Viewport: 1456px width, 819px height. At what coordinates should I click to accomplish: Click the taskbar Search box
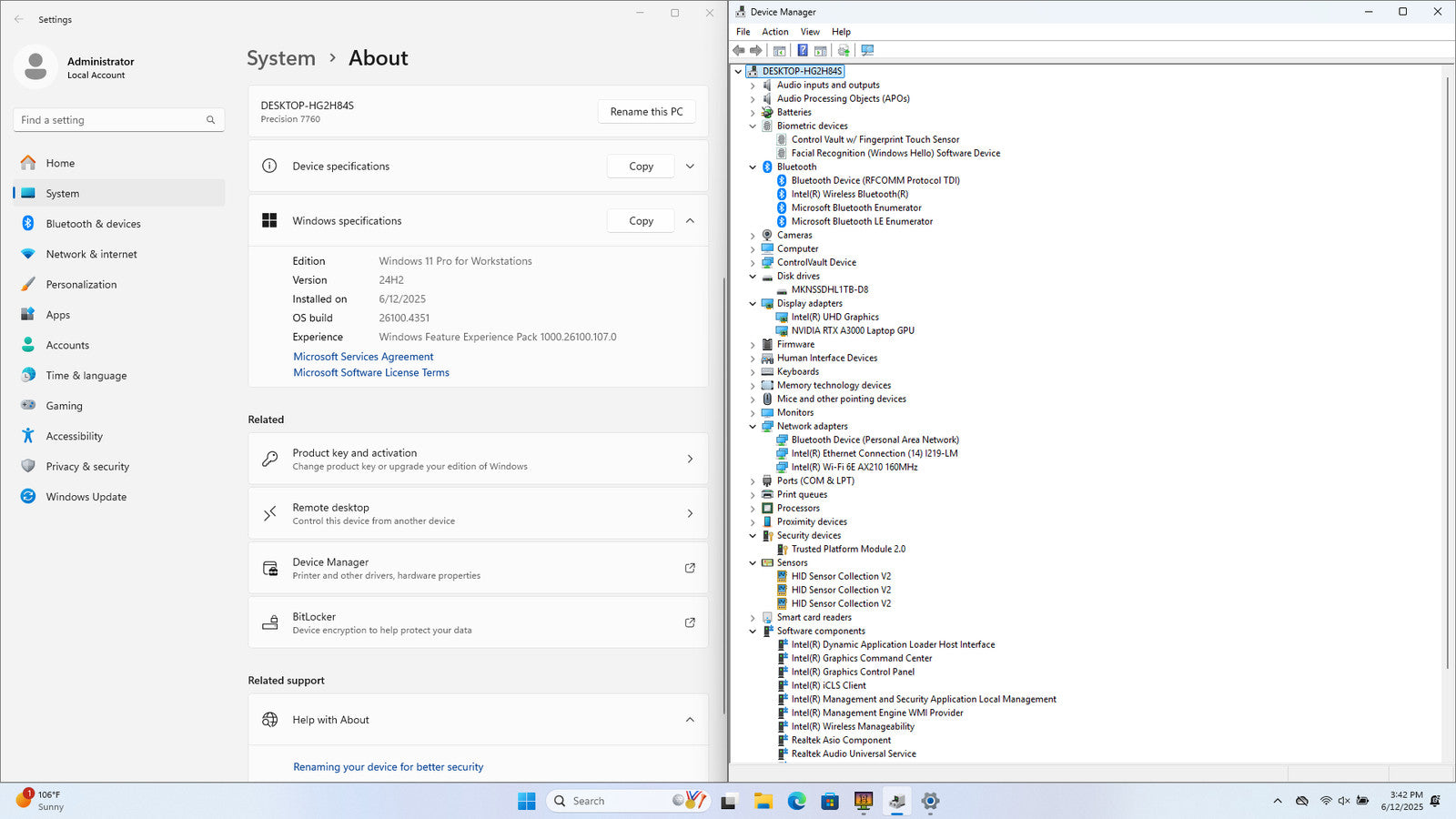coord(627,801)
